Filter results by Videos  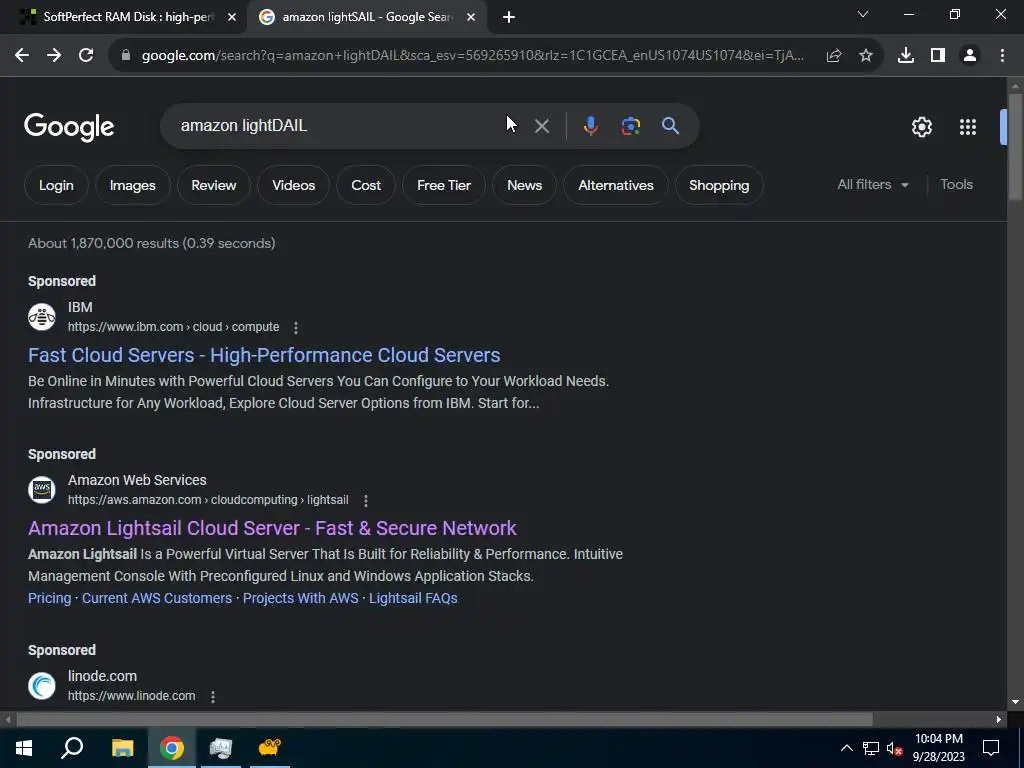click(293, 185)
